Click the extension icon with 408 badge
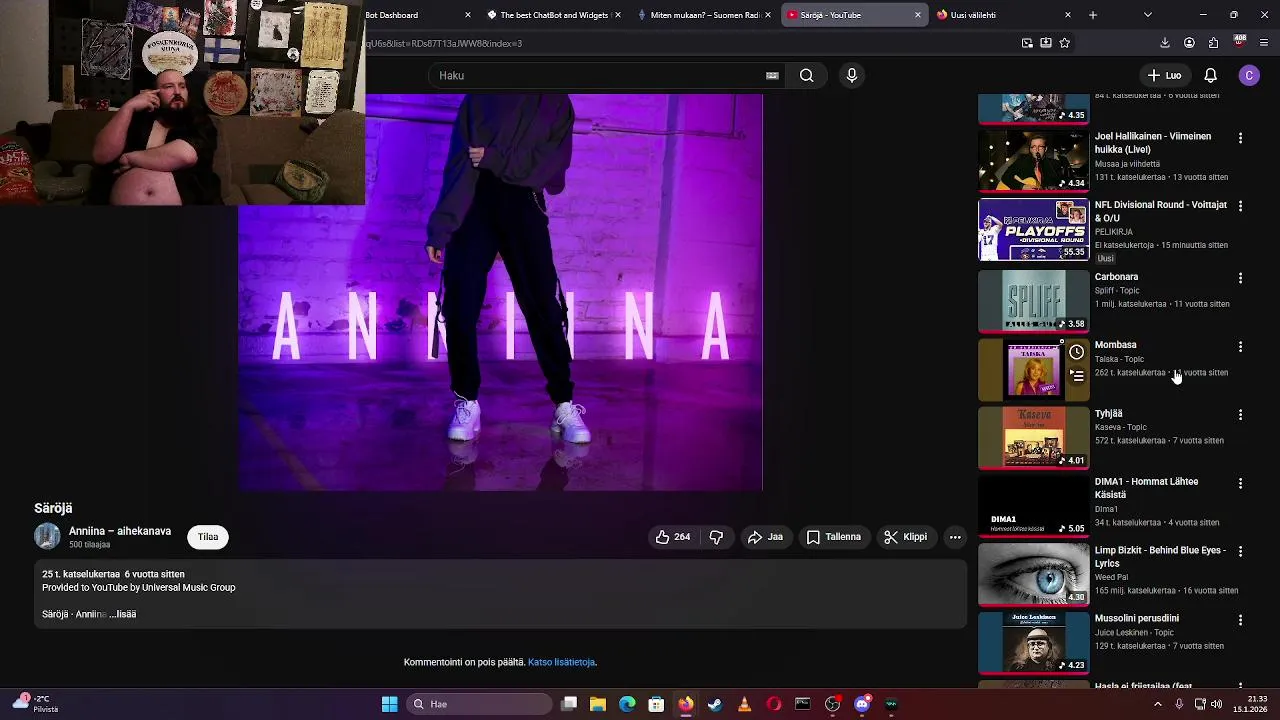The image size is (1280, 720). tap(1239, 42)
